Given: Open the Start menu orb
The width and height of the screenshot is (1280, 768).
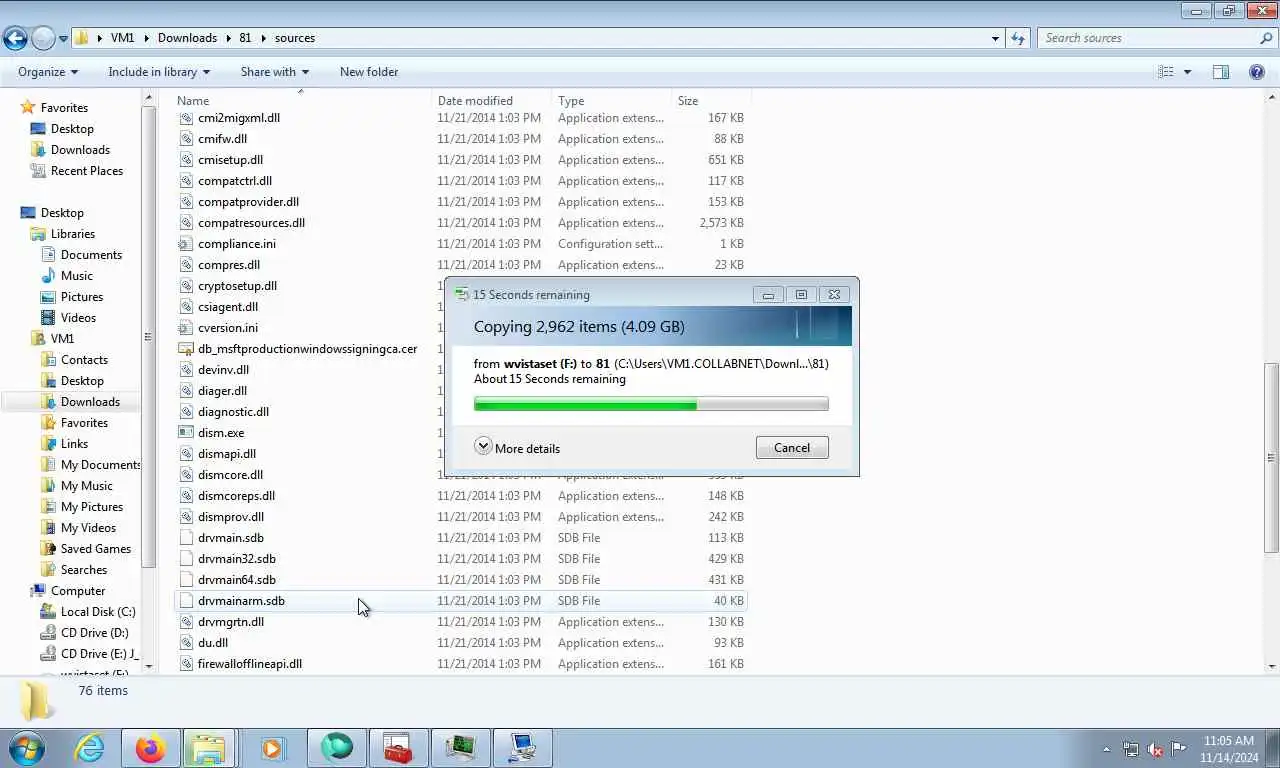Looking at the screenshot, I should (x=26, y=748).
